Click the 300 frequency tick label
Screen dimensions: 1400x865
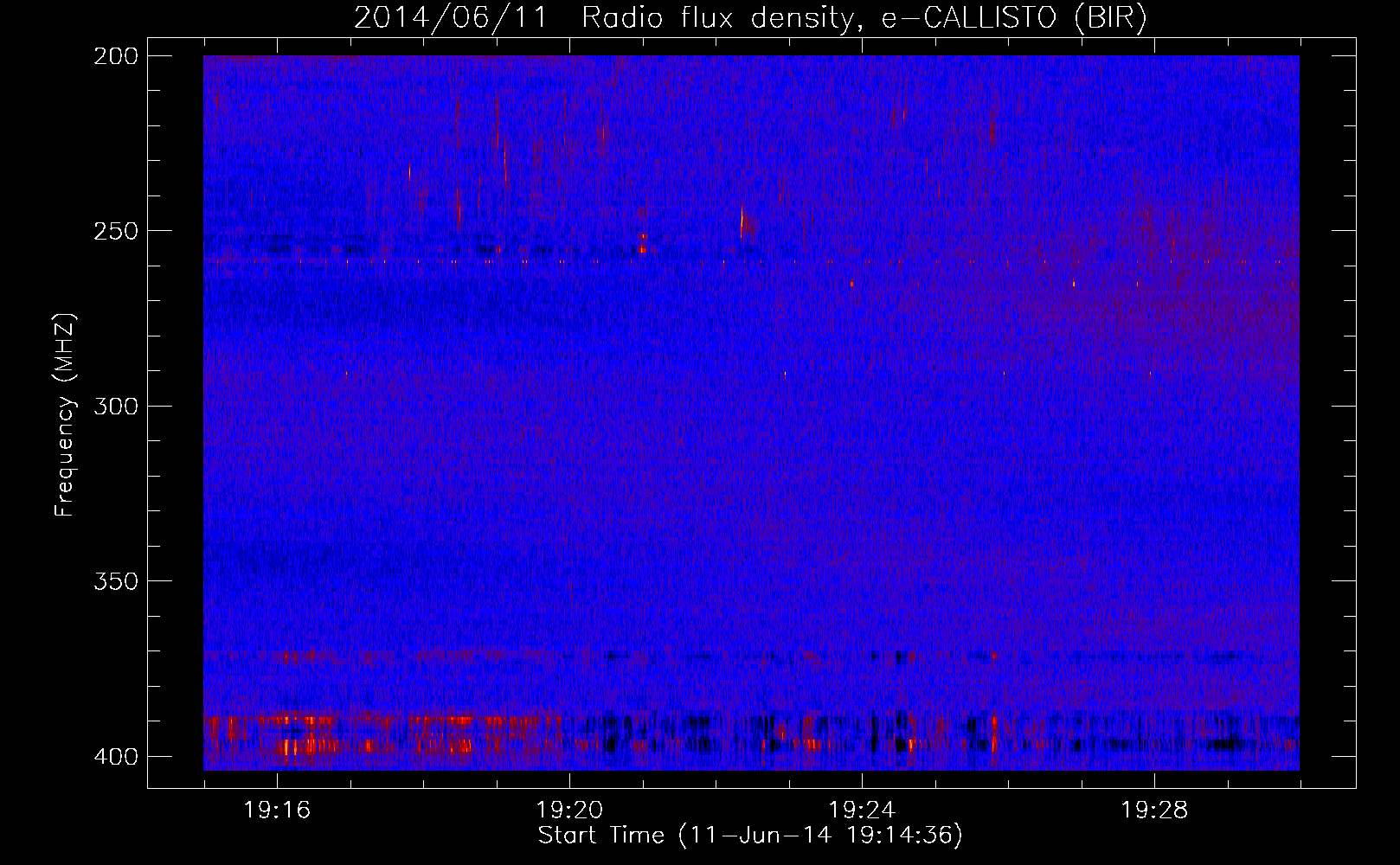point(116,407)
